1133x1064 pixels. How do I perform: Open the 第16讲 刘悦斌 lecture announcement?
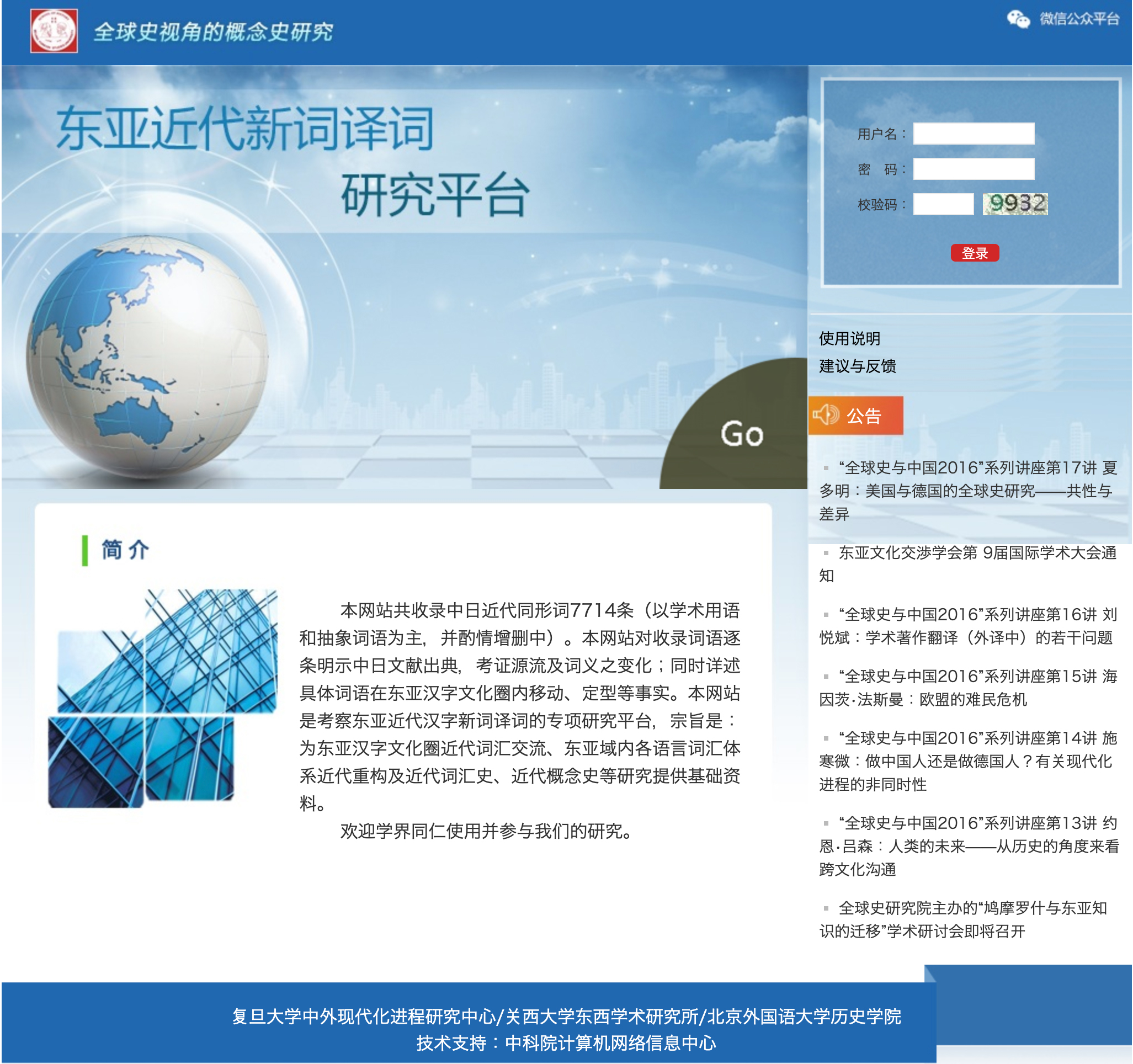point(969,626)
